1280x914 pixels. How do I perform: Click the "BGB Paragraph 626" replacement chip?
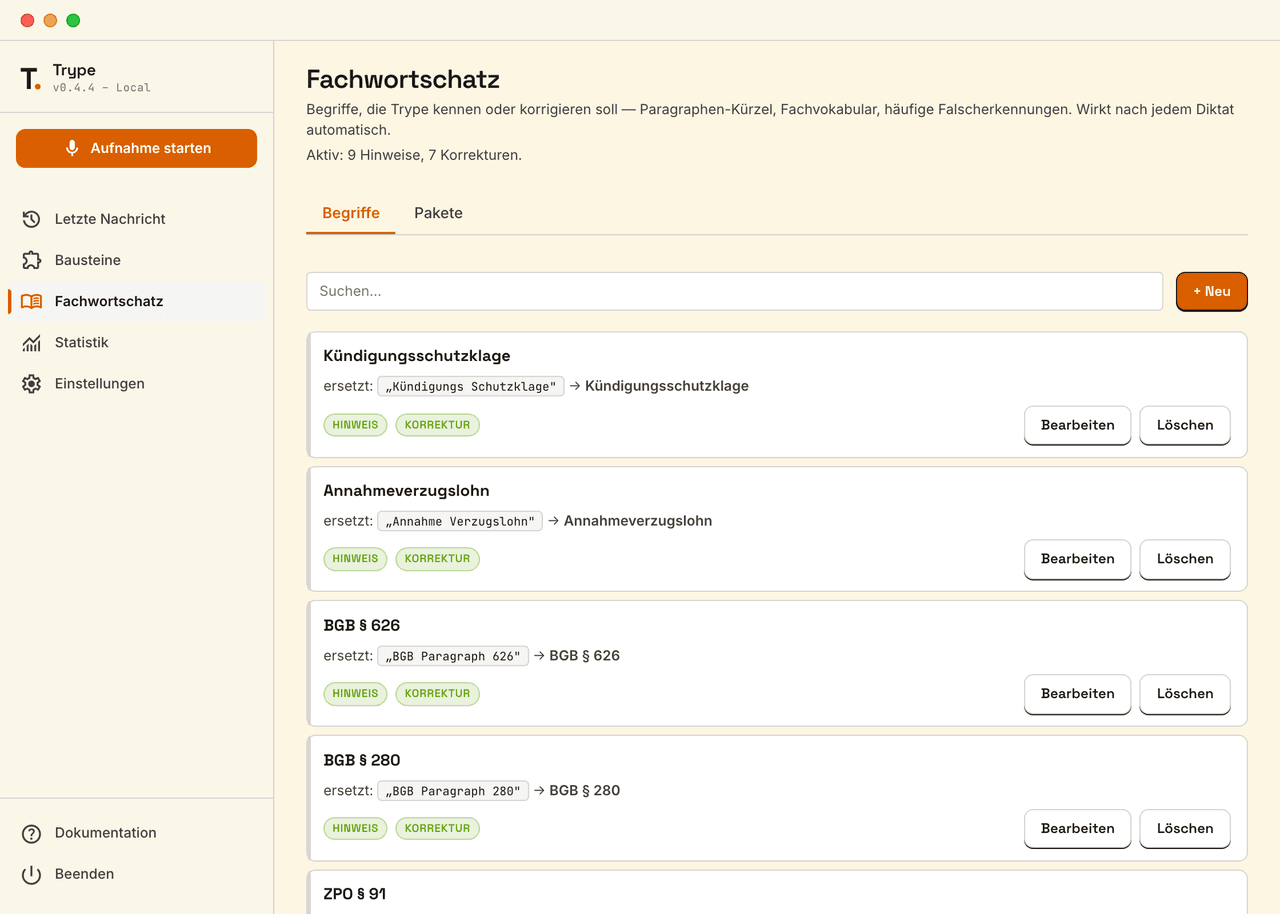[453, 656]
